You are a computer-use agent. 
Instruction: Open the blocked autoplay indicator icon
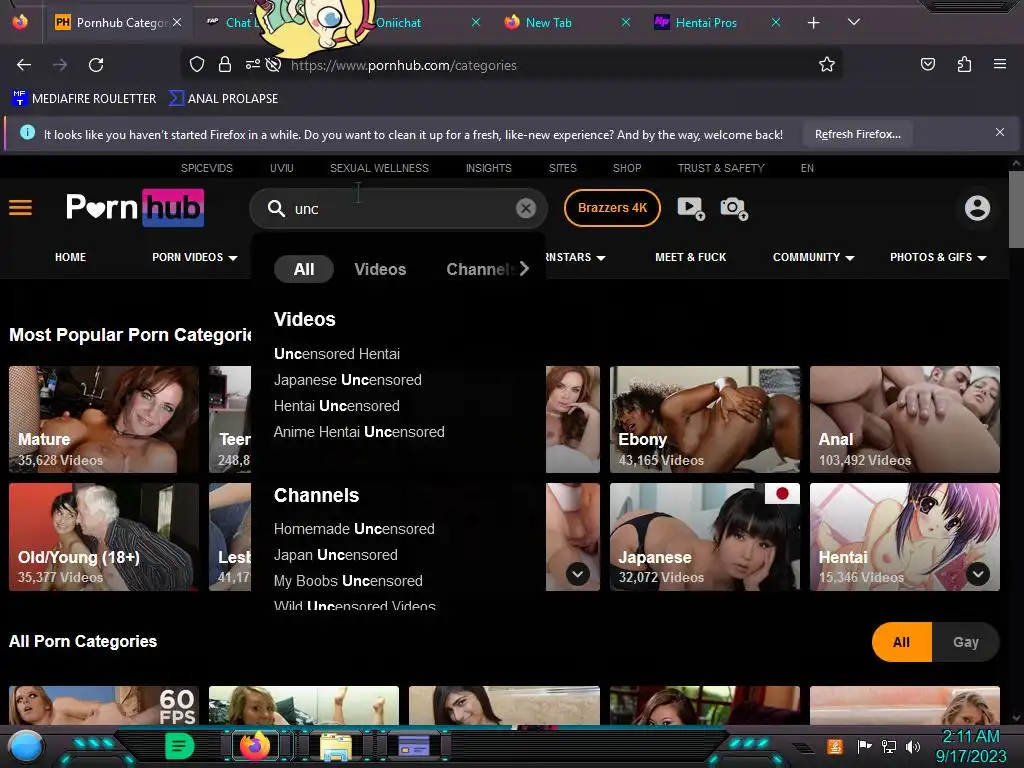pyautogui.click(x=274, y=64)
